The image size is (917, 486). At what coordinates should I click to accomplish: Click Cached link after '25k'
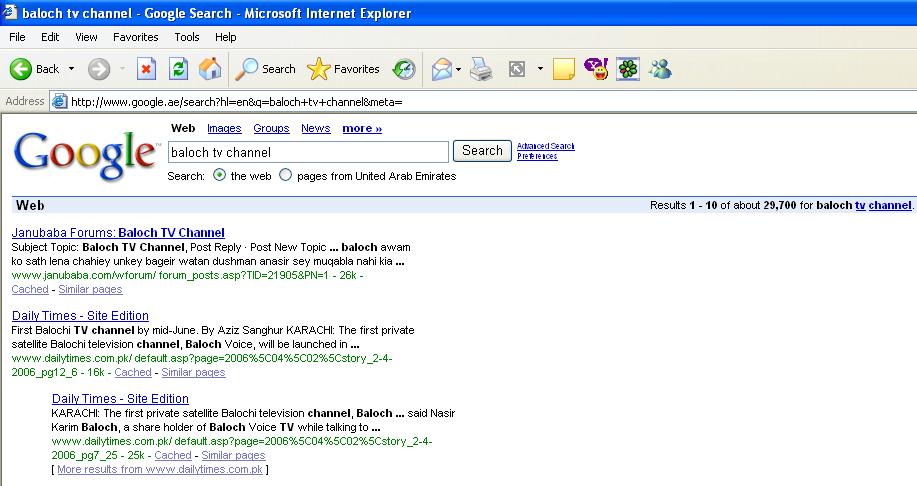point(173,455)
